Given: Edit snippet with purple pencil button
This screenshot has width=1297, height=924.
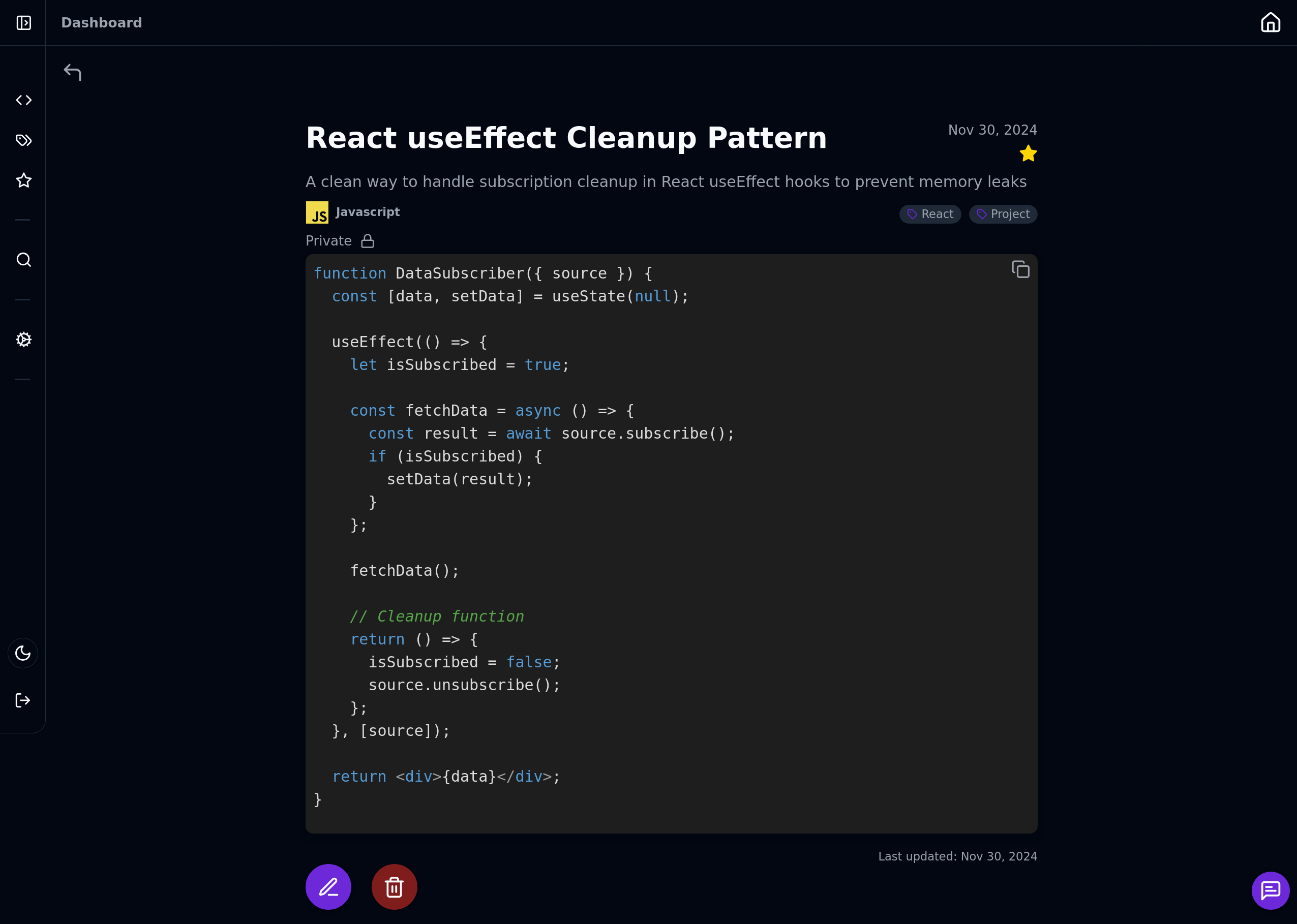Looking at the screenshot, I should tap(328, 887).
